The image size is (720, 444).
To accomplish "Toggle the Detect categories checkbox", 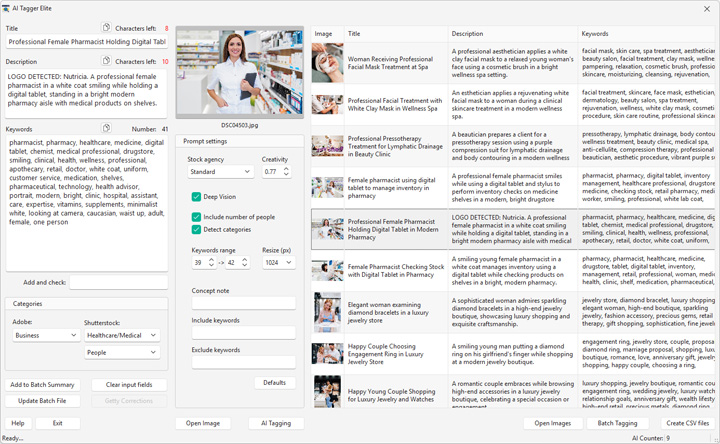I will coord(197,230).
